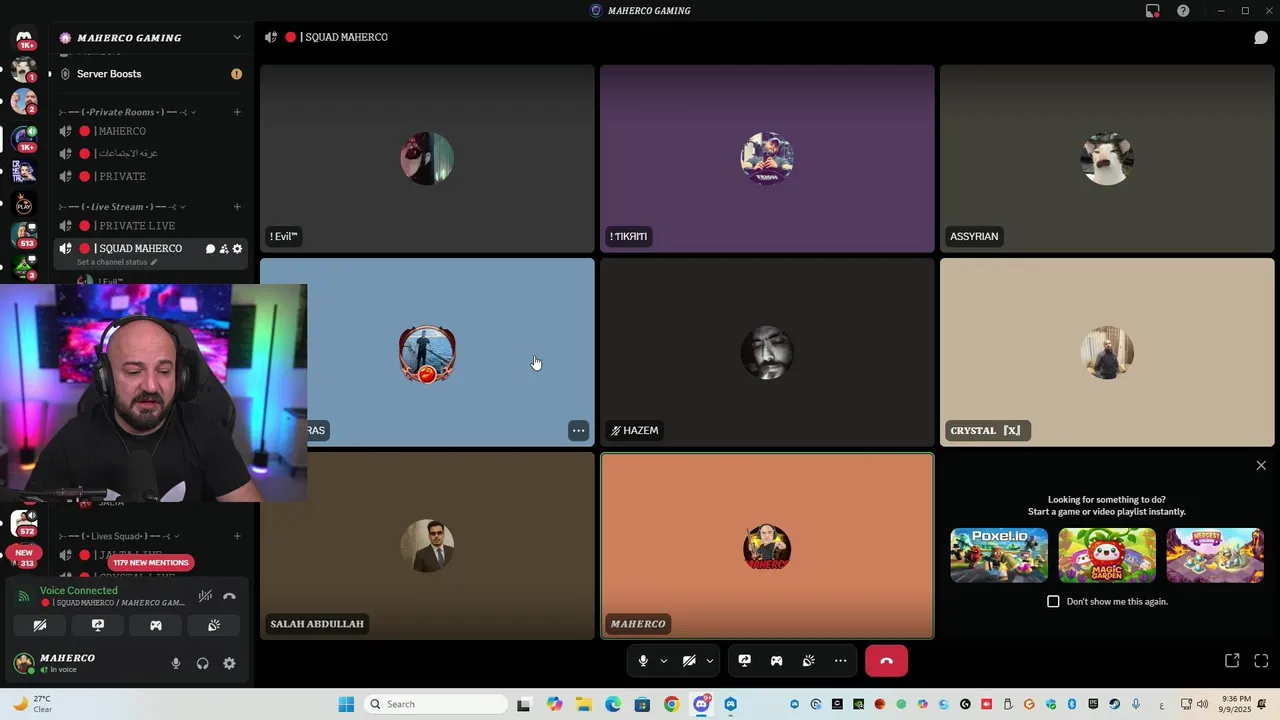Viewport: 1280px width, 720px height.
Task: Pop out the call window
Action: (1232, 661)
